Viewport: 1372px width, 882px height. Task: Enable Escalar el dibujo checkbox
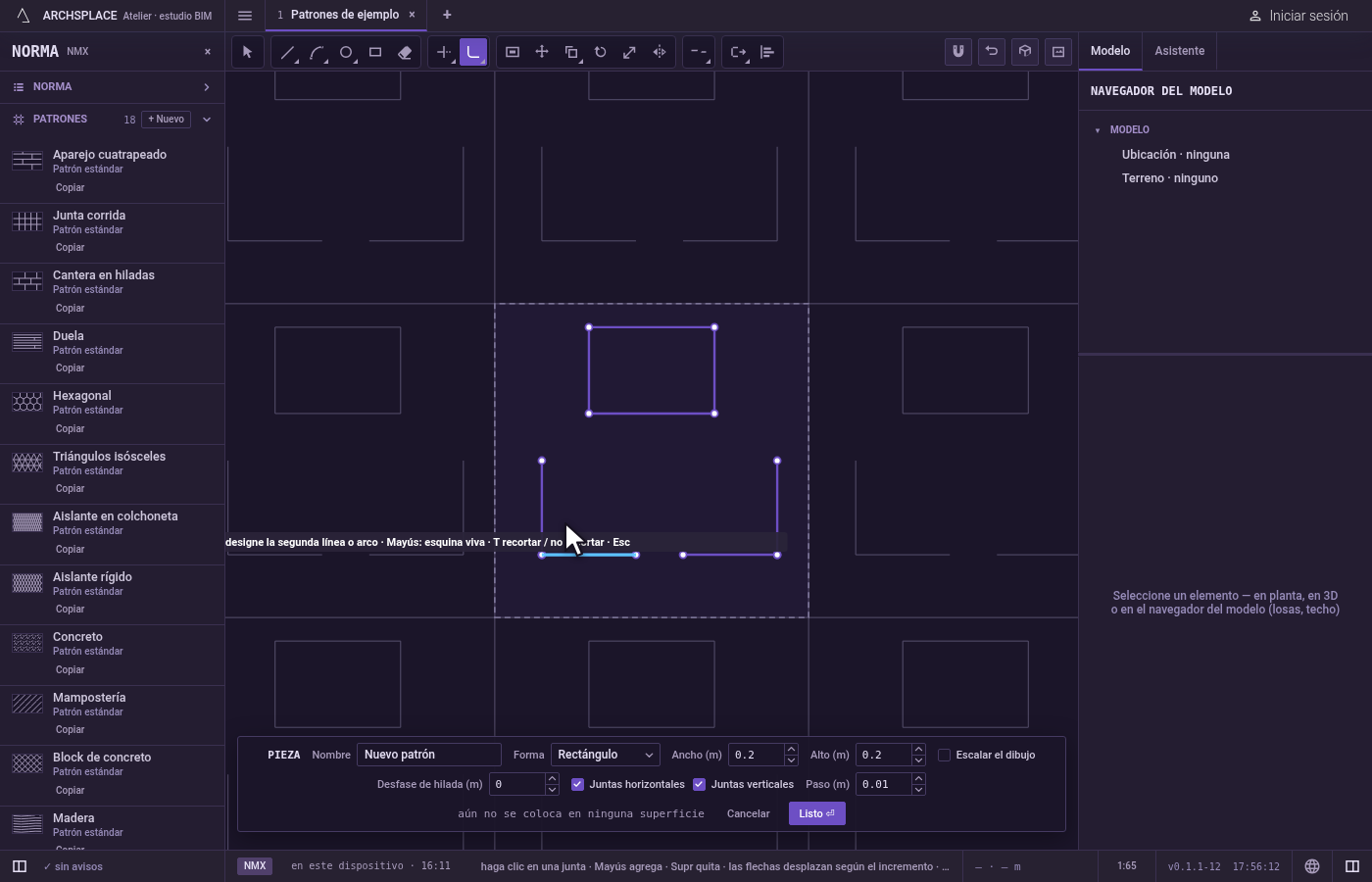coord(944,755)
